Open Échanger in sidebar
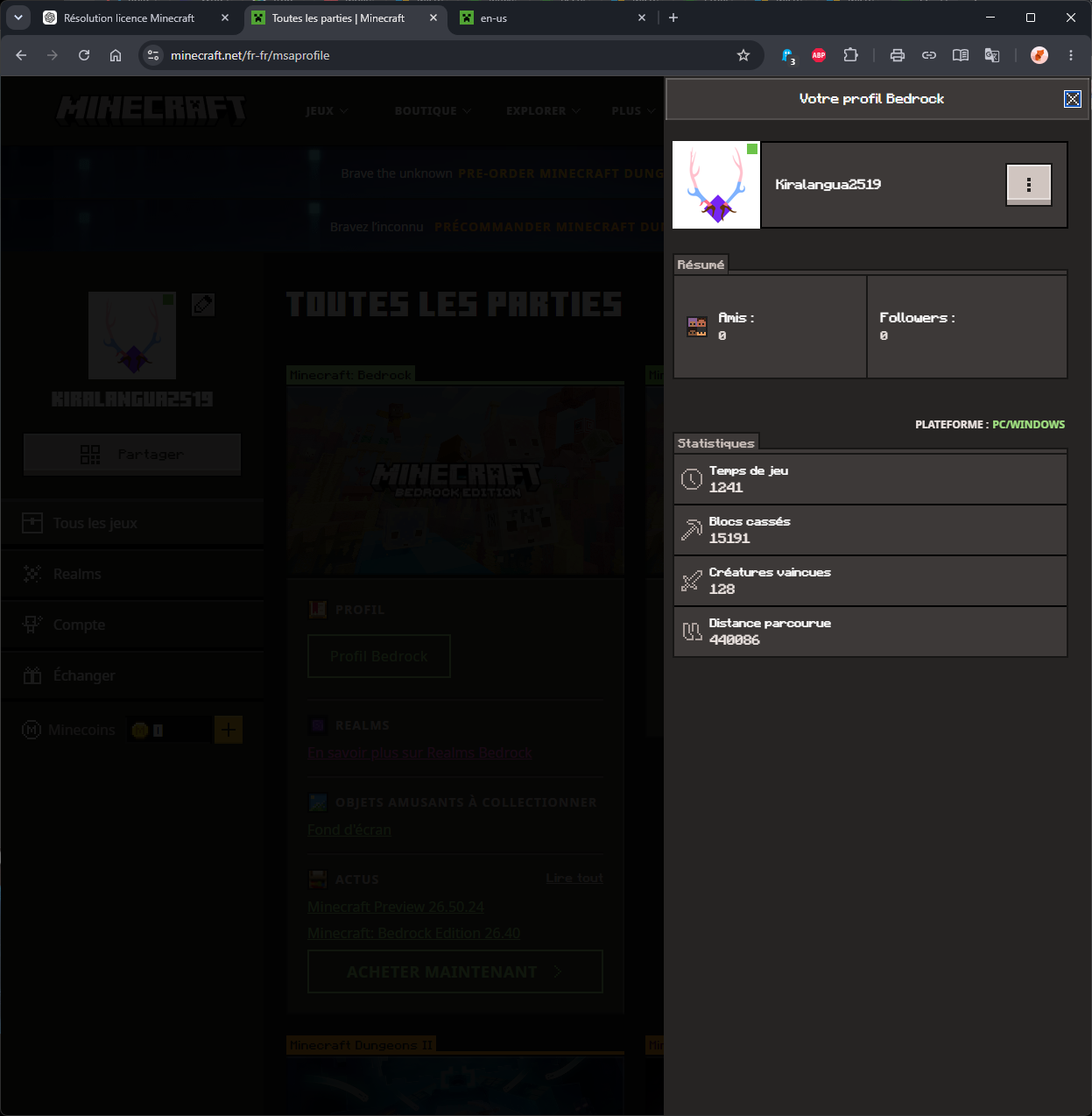Screen dimensions: 1092x1116 (x=132, y=675)
